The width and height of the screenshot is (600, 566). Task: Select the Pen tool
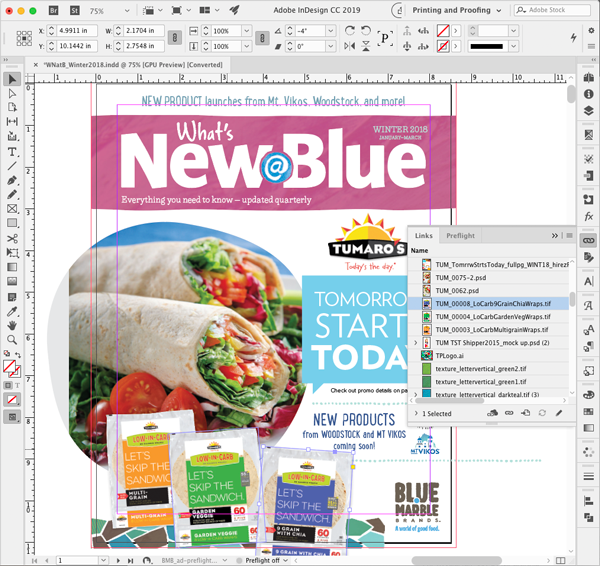click(12, 180)
